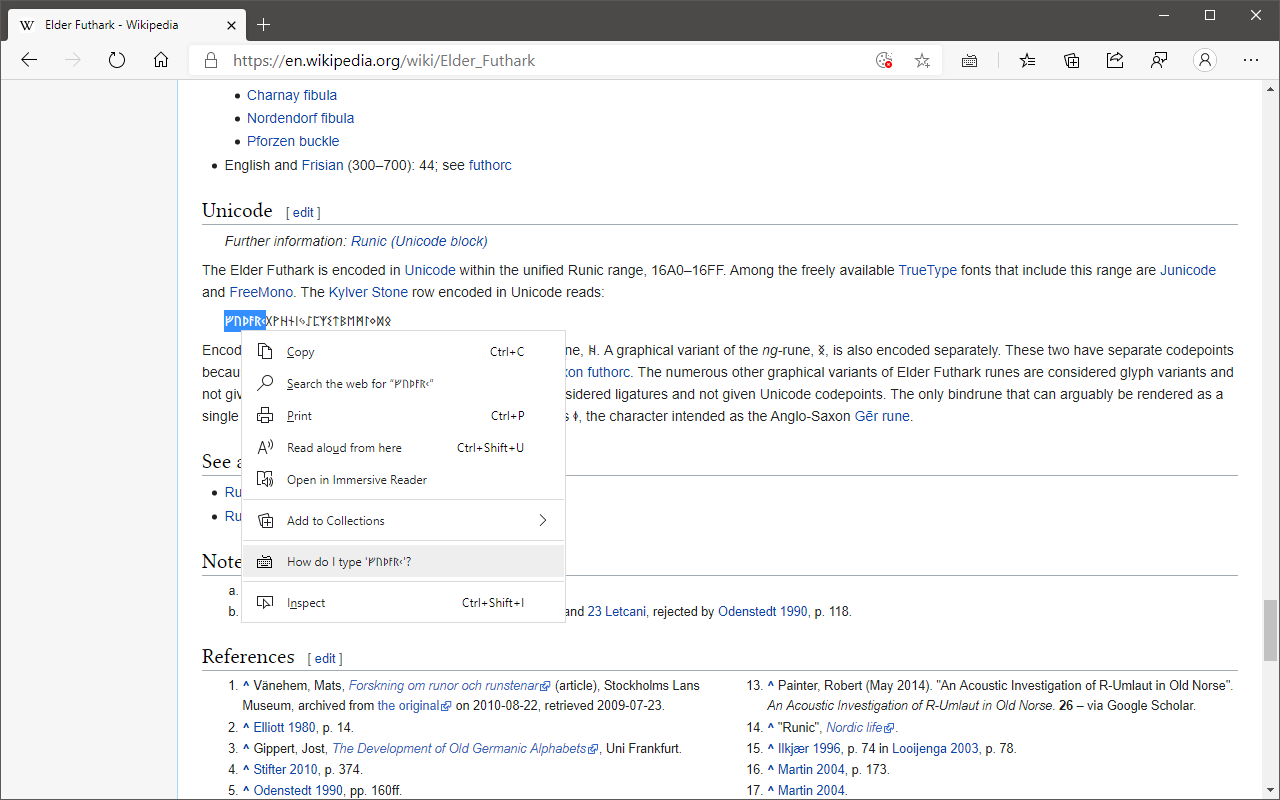
Task: Go back to the previous page
Action: point(29,60)
